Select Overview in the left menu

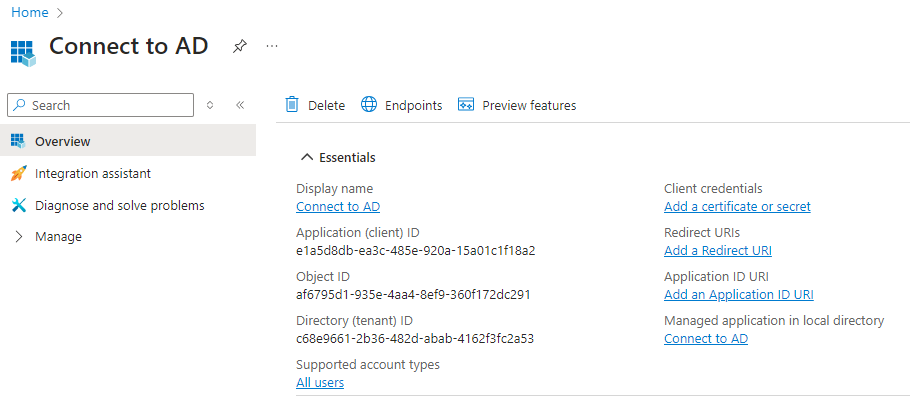coord(128,140)
